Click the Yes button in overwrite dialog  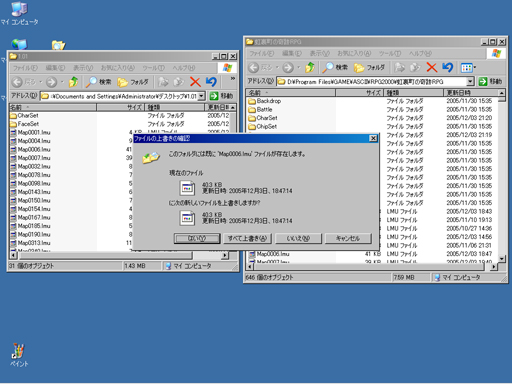pos(197,238)
